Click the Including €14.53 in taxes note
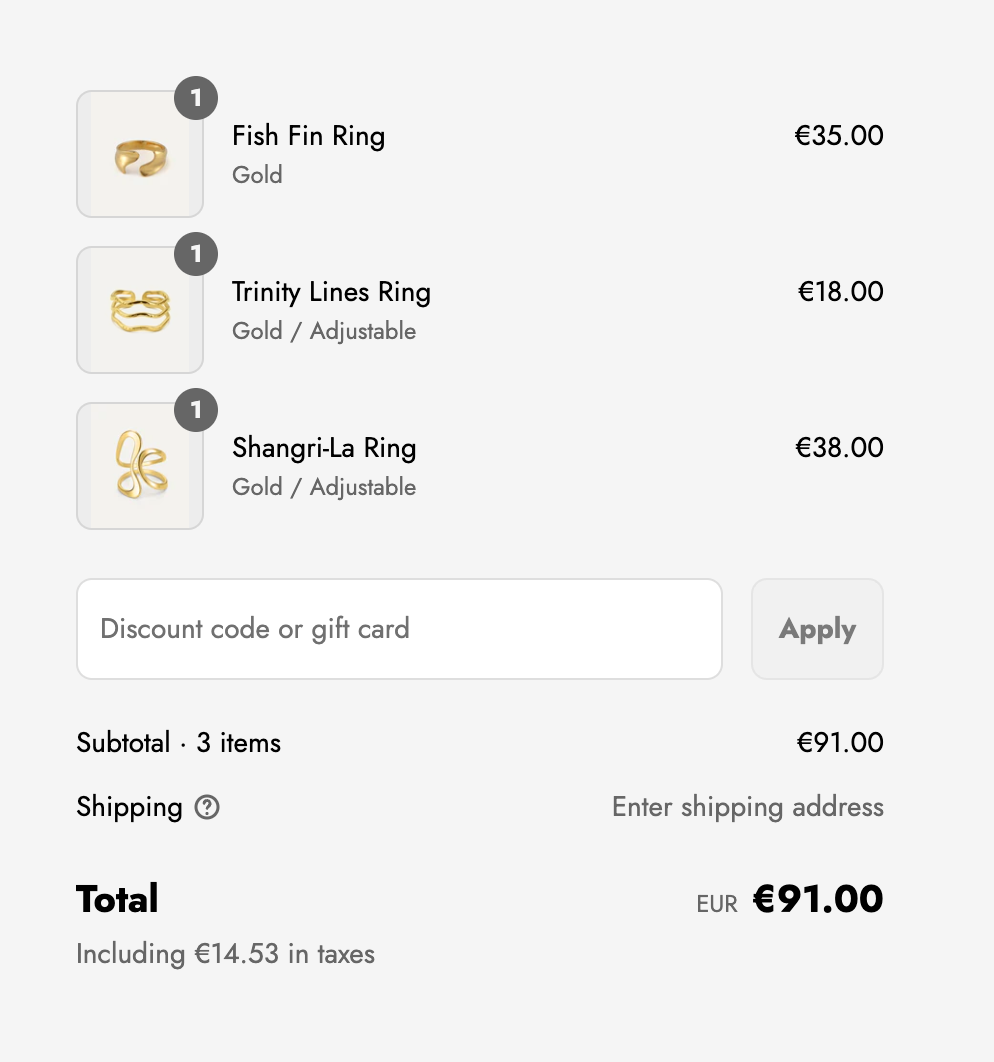The width and height of the screenshot is (994, 1062). [x=225, y=954]
